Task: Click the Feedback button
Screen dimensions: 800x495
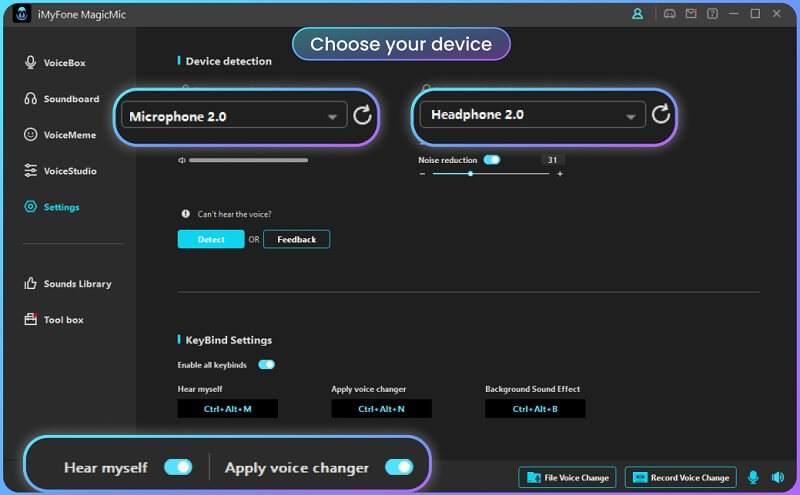Action: pyautogui.click(x=296, y=239)
